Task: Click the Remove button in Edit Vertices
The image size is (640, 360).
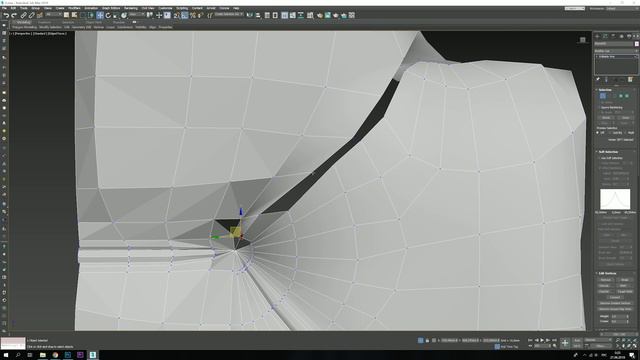Action: (606, 280)
